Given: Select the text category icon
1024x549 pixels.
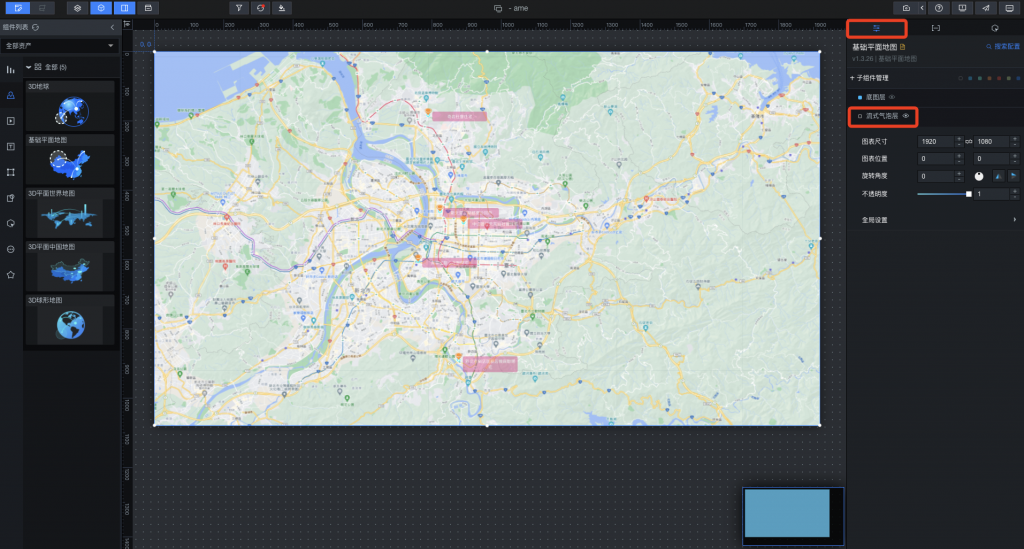Looking at the screenshot, I should coord(10,146).
